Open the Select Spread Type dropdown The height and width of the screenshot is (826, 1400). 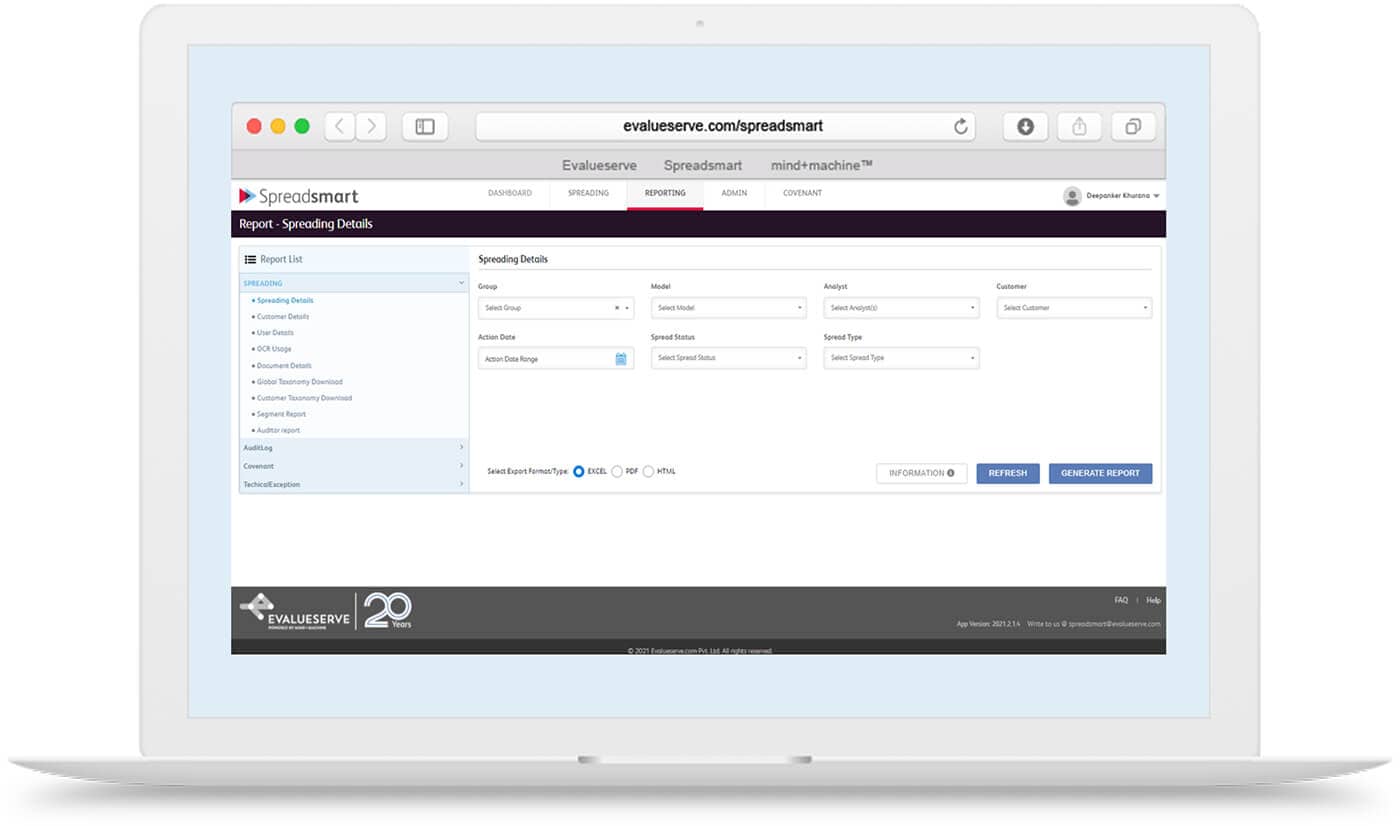click(902, 358)
